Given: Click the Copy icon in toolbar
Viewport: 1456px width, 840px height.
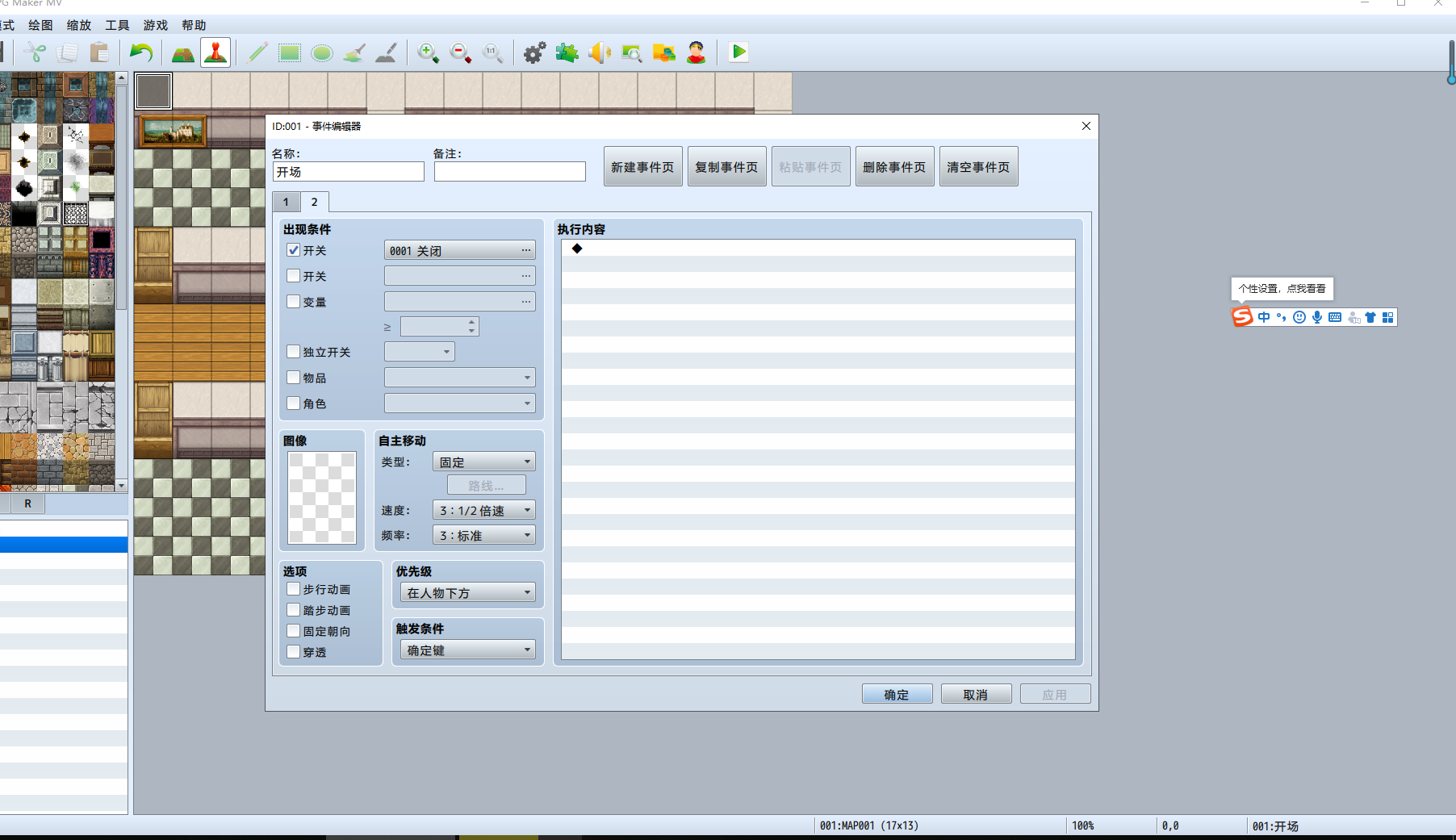Looking at the screenshot, I should pyautogui.click(x=67, y=53).
